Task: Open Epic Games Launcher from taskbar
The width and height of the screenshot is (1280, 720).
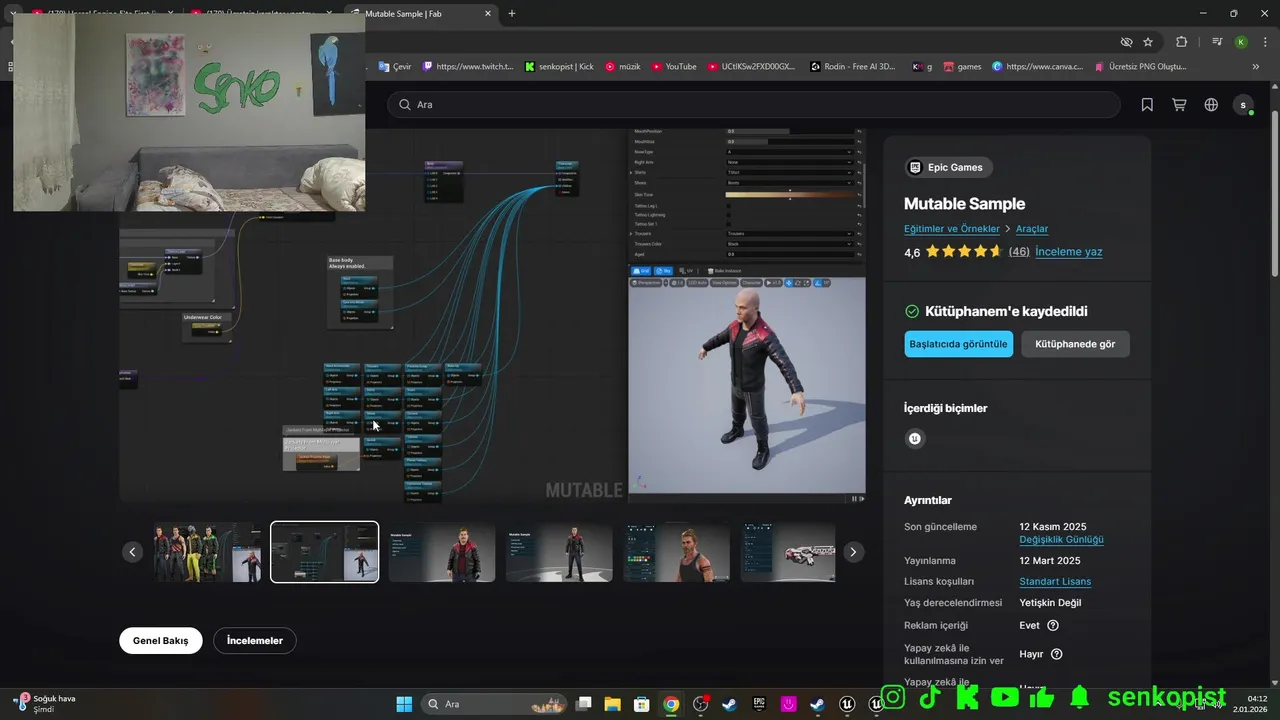Action: click(x=759, y=704)
